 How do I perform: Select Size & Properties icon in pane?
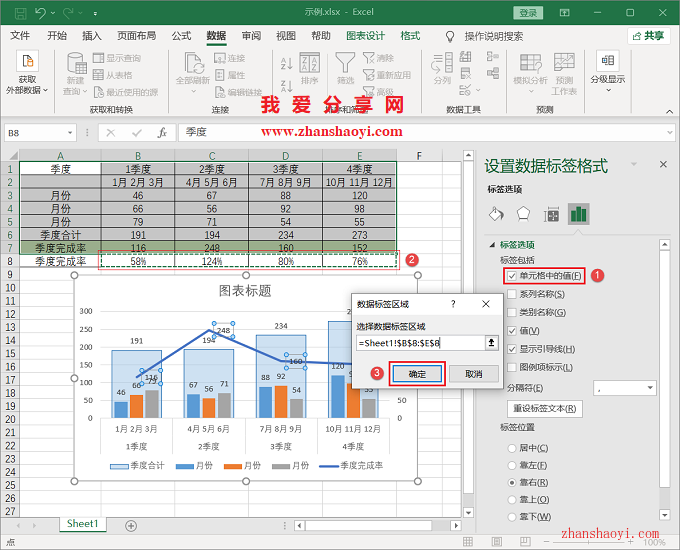pos(551,214)
